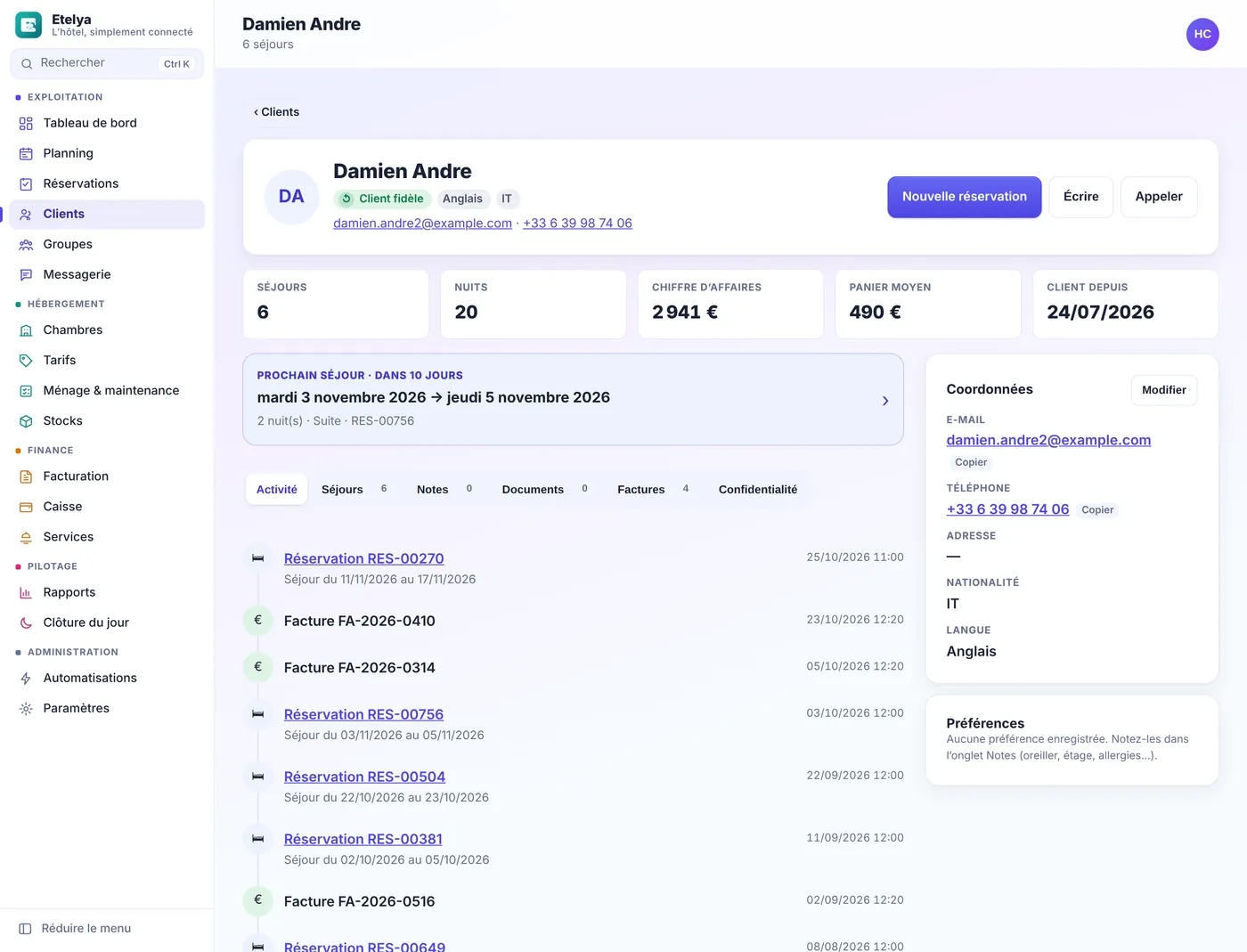The height and width of the screenshot is (952, 1247).
Task: Click the Planning calendar icon
Action: 26,154
